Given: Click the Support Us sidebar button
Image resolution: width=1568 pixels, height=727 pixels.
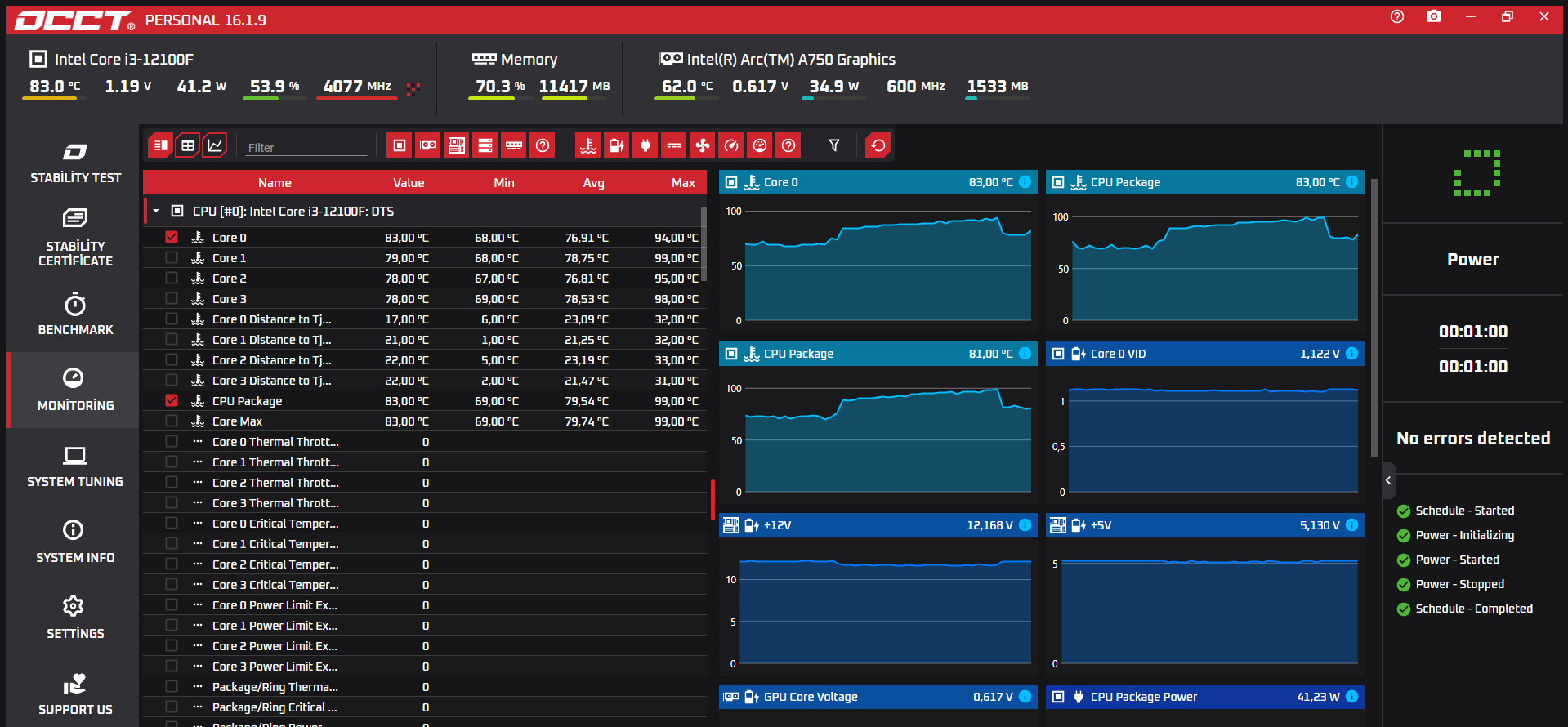Looking at the screenshot, I should [x=75, y=694].
